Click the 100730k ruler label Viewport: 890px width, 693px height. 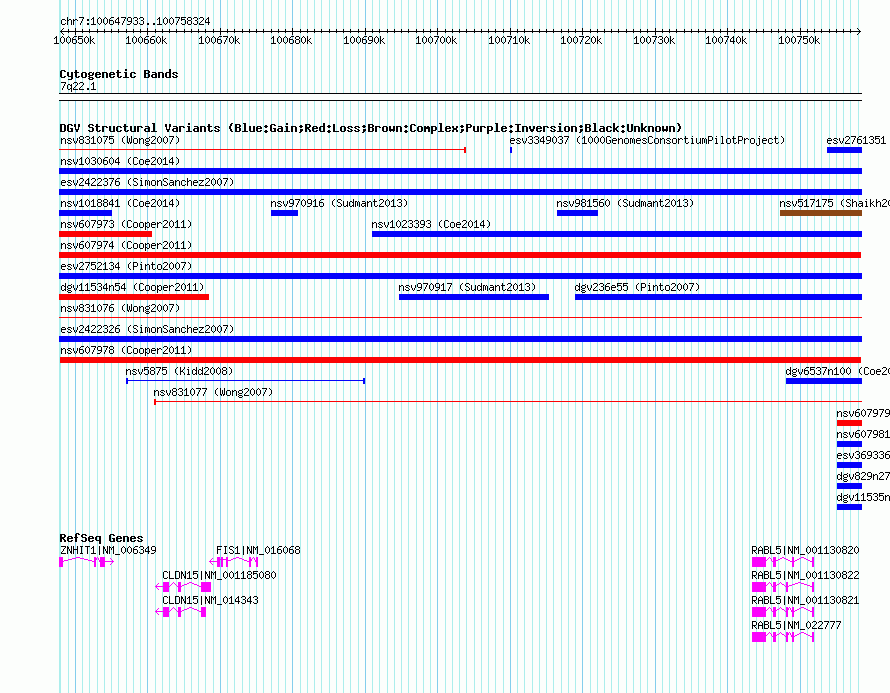click(x=654, y=40)
